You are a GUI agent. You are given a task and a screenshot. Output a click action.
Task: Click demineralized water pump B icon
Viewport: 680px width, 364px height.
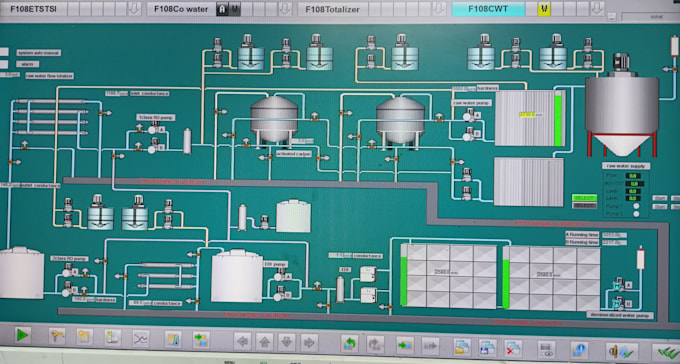coord(619,302)
